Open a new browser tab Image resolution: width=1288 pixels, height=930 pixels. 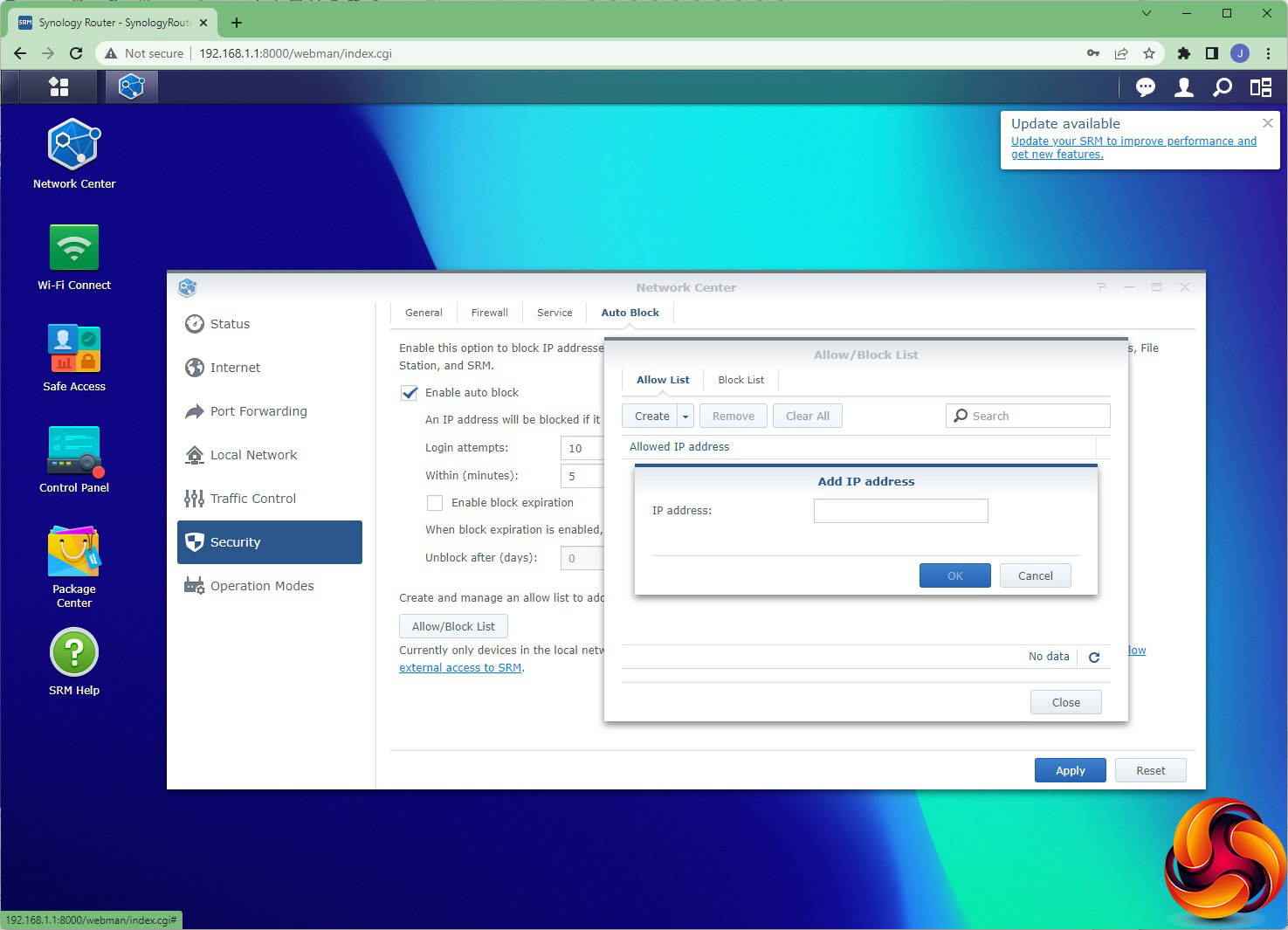coord(236,23)
